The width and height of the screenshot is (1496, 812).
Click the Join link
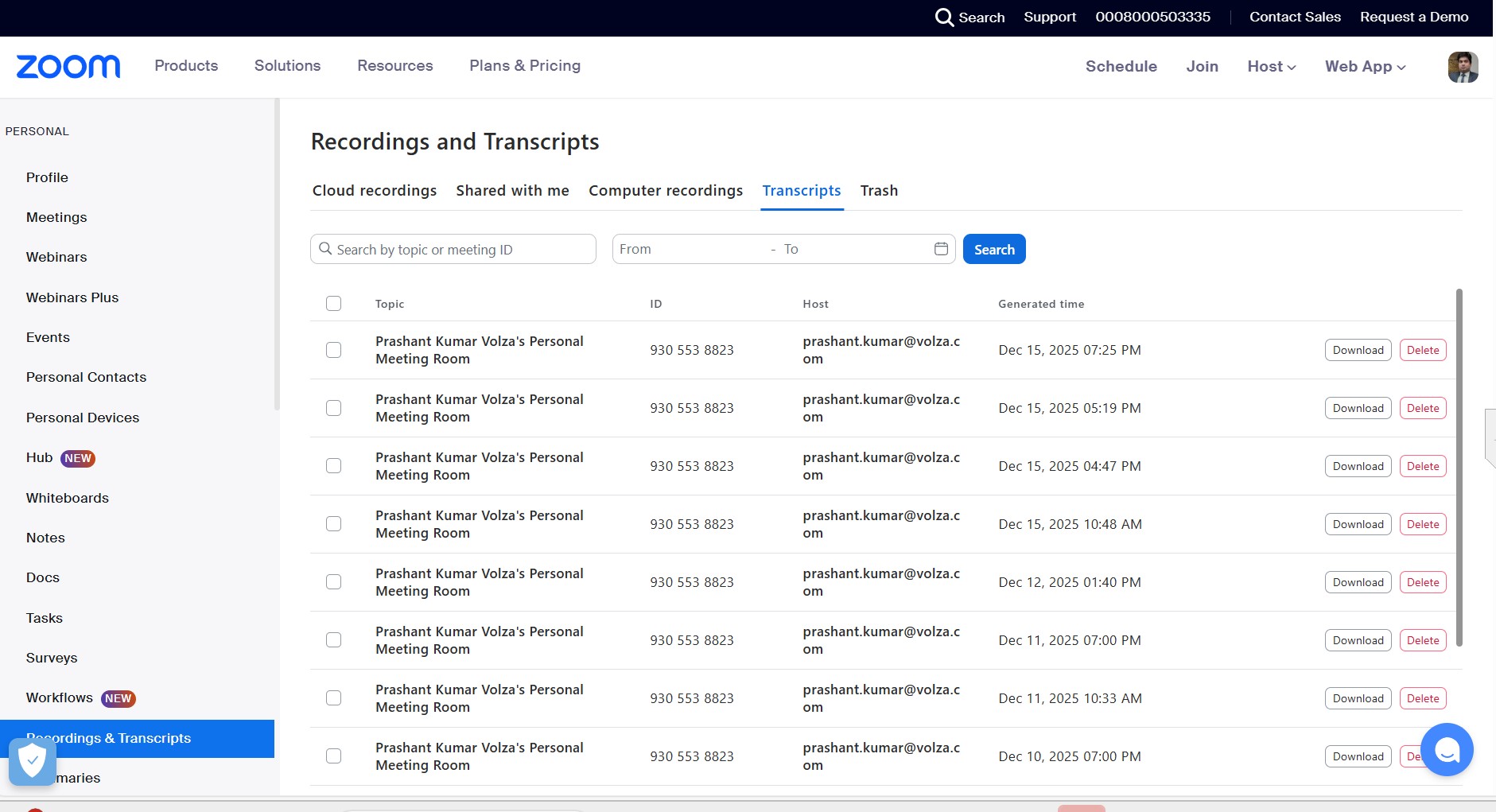pos(1202,67)
